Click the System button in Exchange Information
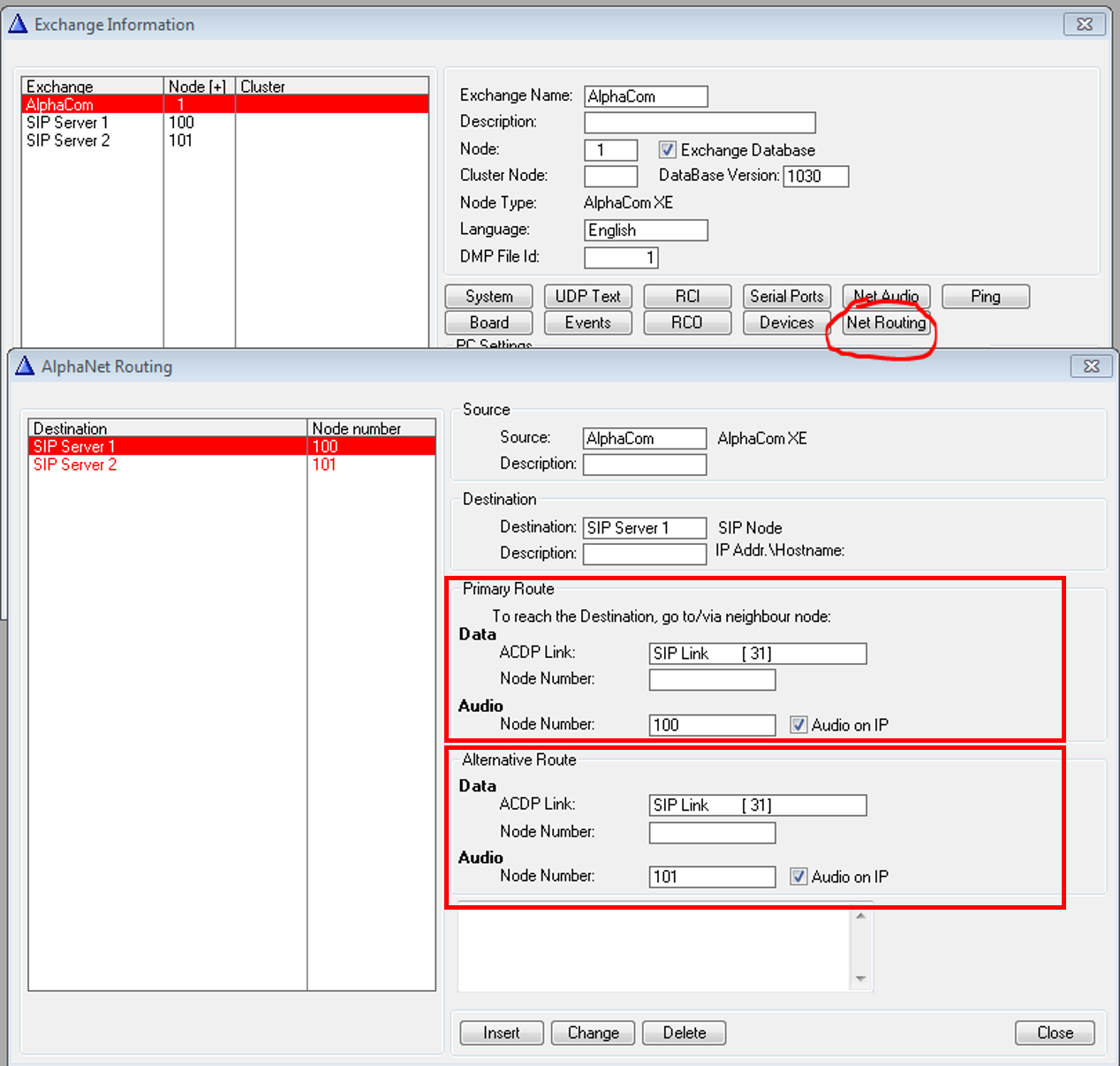The width and height of the screenshot is (1120, 1066). [488, 297]
